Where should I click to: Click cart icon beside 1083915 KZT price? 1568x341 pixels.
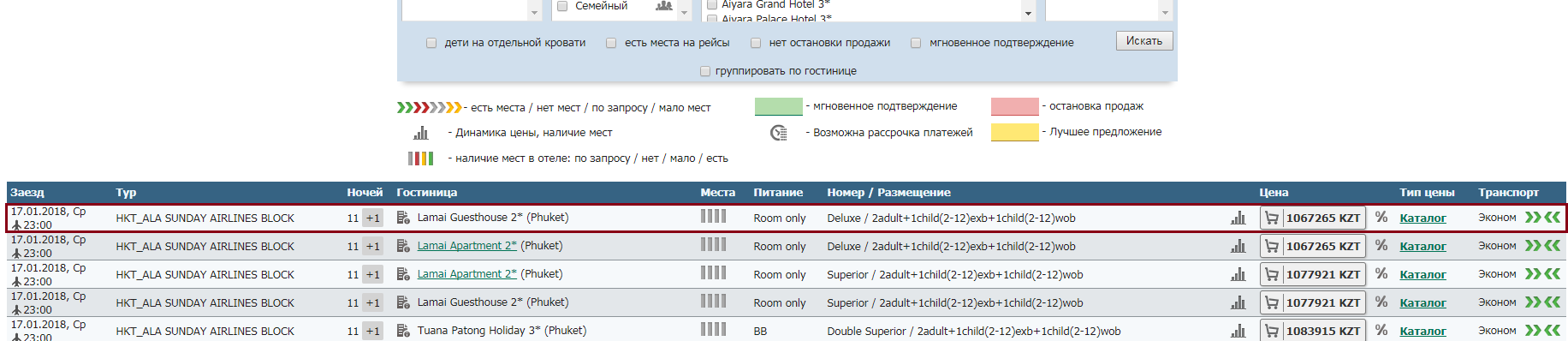pos(1272,331)
